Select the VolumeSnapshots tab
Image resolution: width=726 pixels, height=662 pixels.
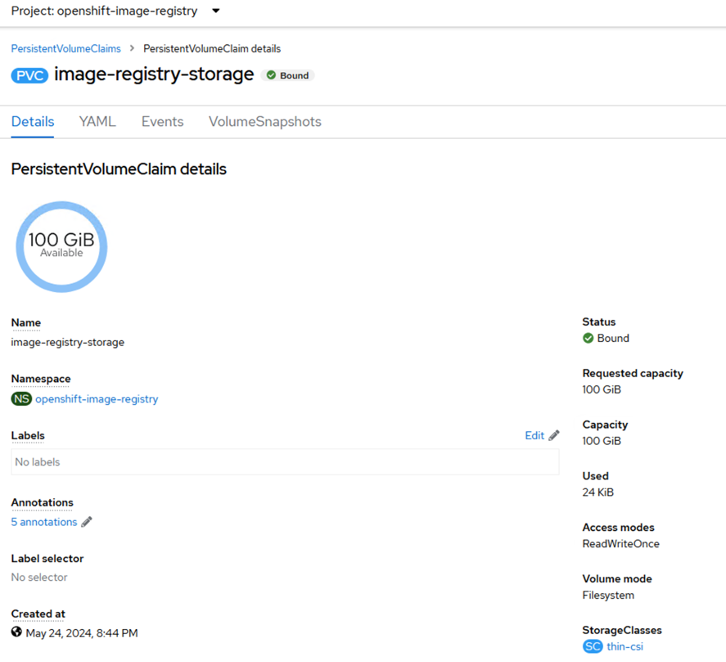click(265, 121)
